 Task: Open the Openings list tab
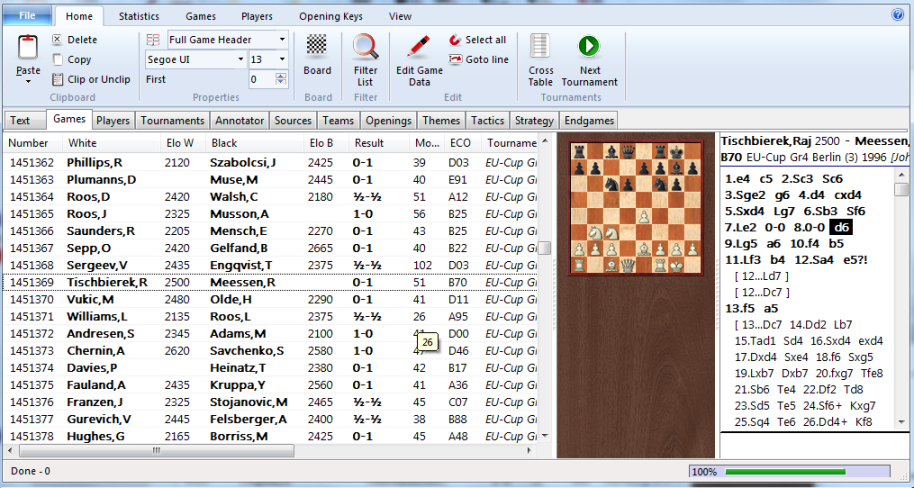388,121
